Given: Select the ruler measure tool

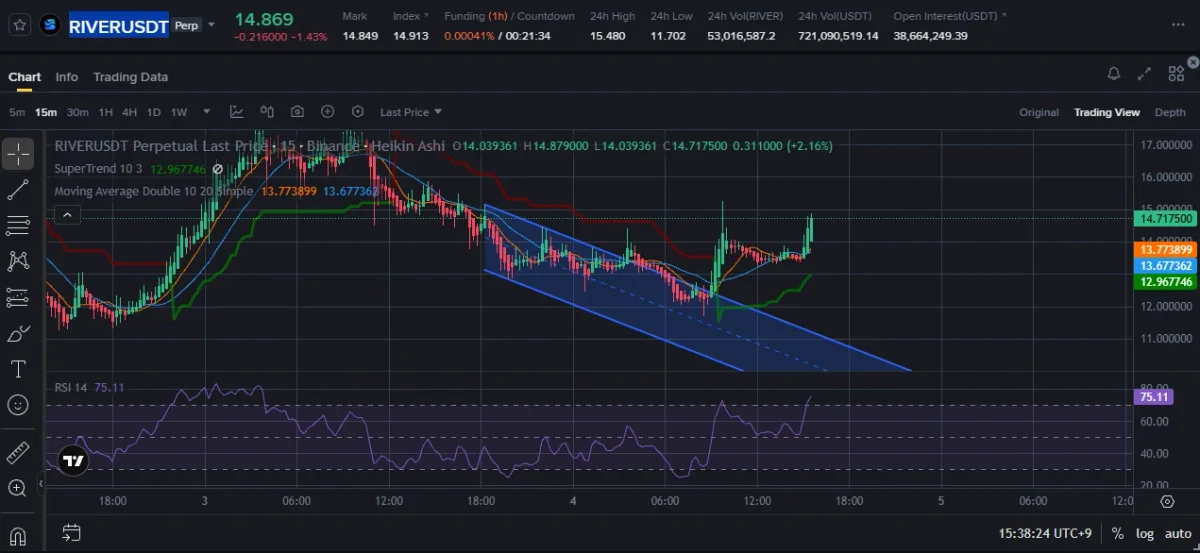Looking at the screenshot, I should pyautogui.click(x=18, y=453).
